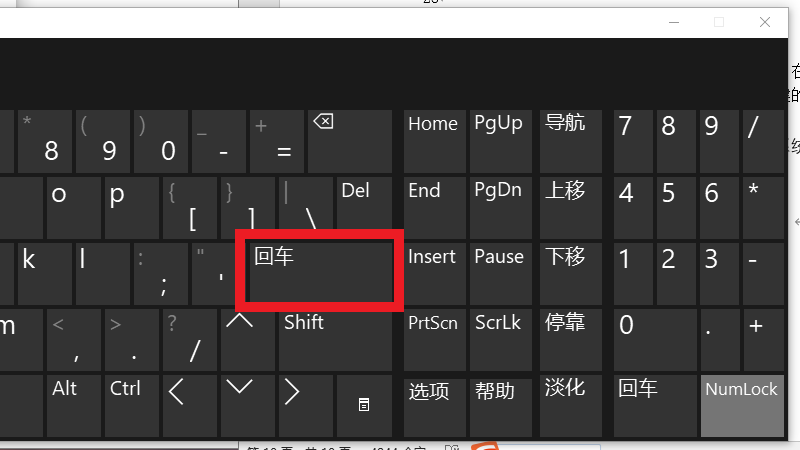This screenshot has width=800, height=450.
Task: Click the PrtScn key
Action: click(x=432, y=338)
